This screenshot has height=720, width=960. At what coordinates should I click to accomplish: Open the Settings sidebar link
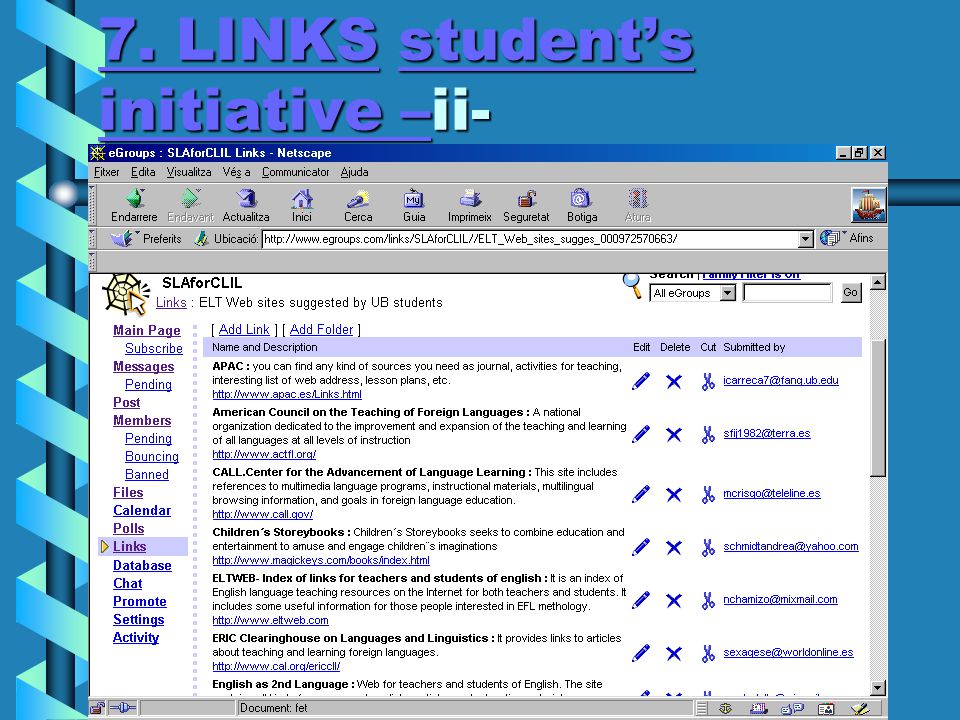pyautogui.click(x=139, y=620)
